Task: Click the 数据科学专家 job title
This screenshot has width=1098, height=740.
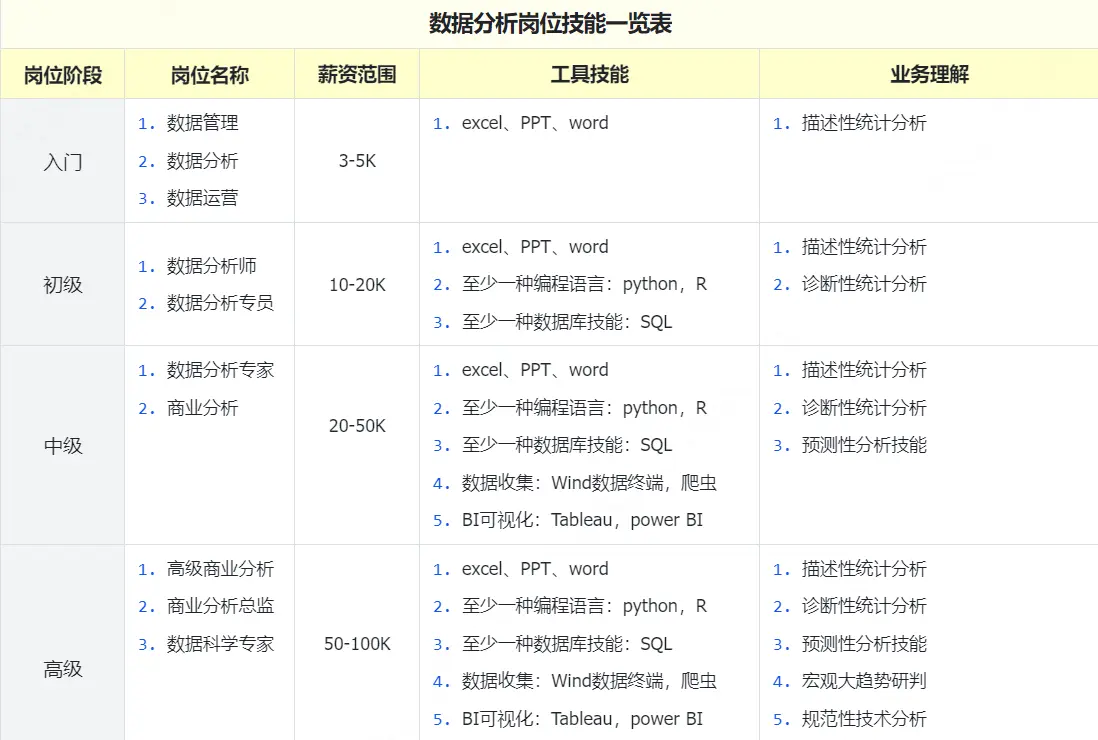Action: click(x=220, y=644)
